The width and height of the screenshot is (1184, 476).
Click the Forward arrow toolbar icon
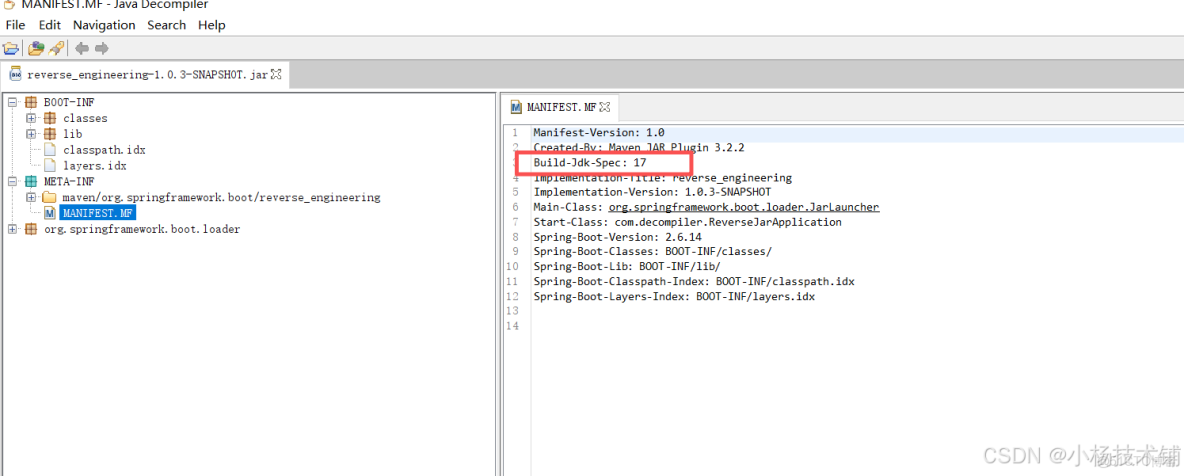point(101,48)
